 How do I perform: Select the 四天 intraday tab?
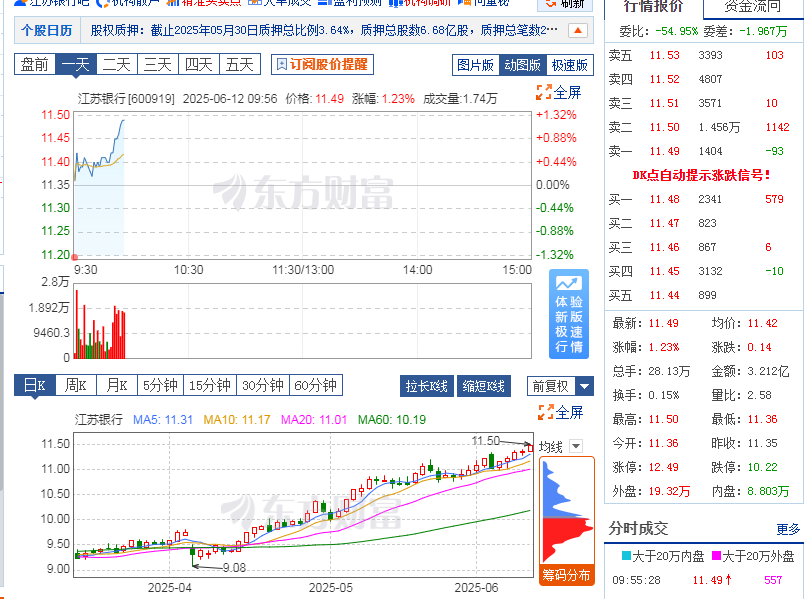click(x=199, y=64)
